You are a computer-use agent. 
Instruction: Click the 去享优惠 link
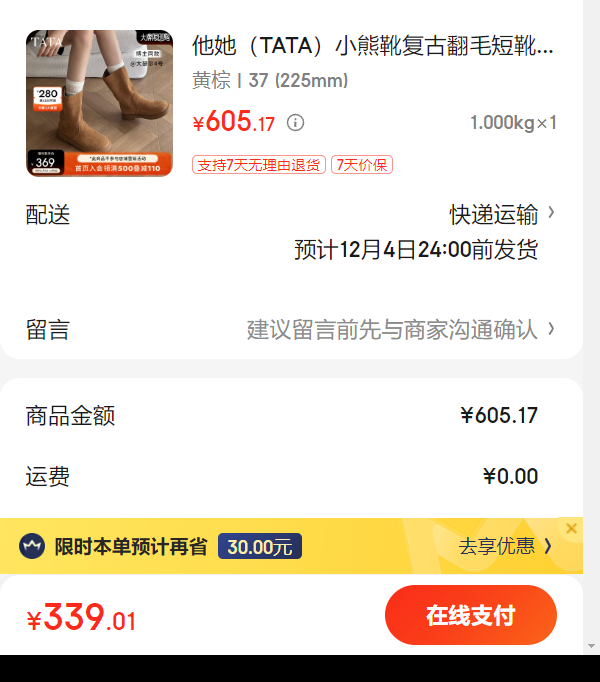pyautogui.click(x=497, y=546)
